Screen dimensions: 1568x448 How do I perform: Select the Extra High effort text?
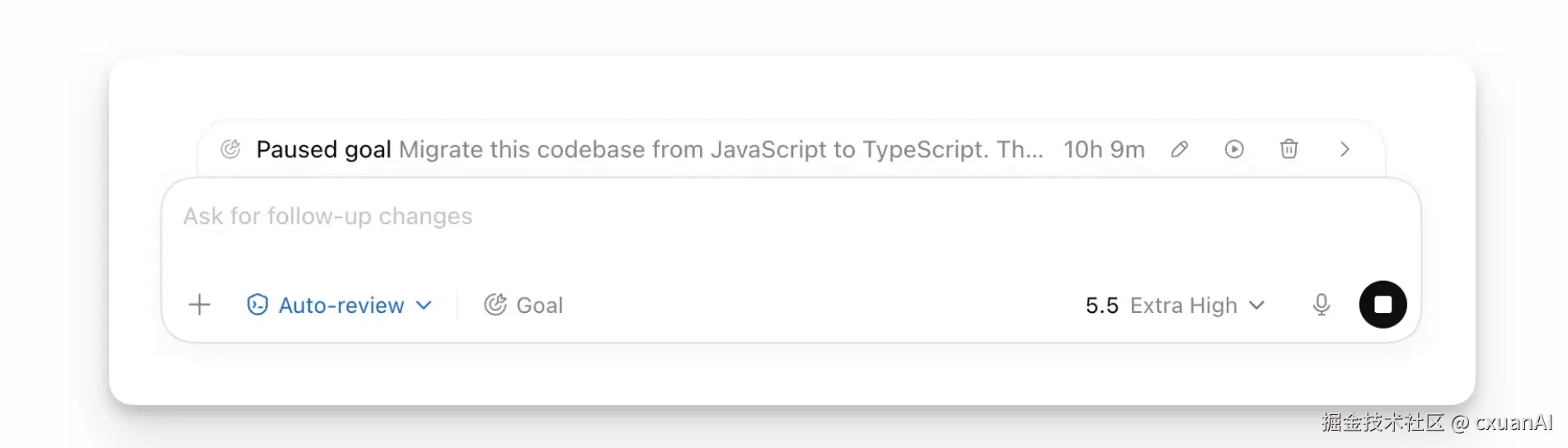coord(1183,306)
